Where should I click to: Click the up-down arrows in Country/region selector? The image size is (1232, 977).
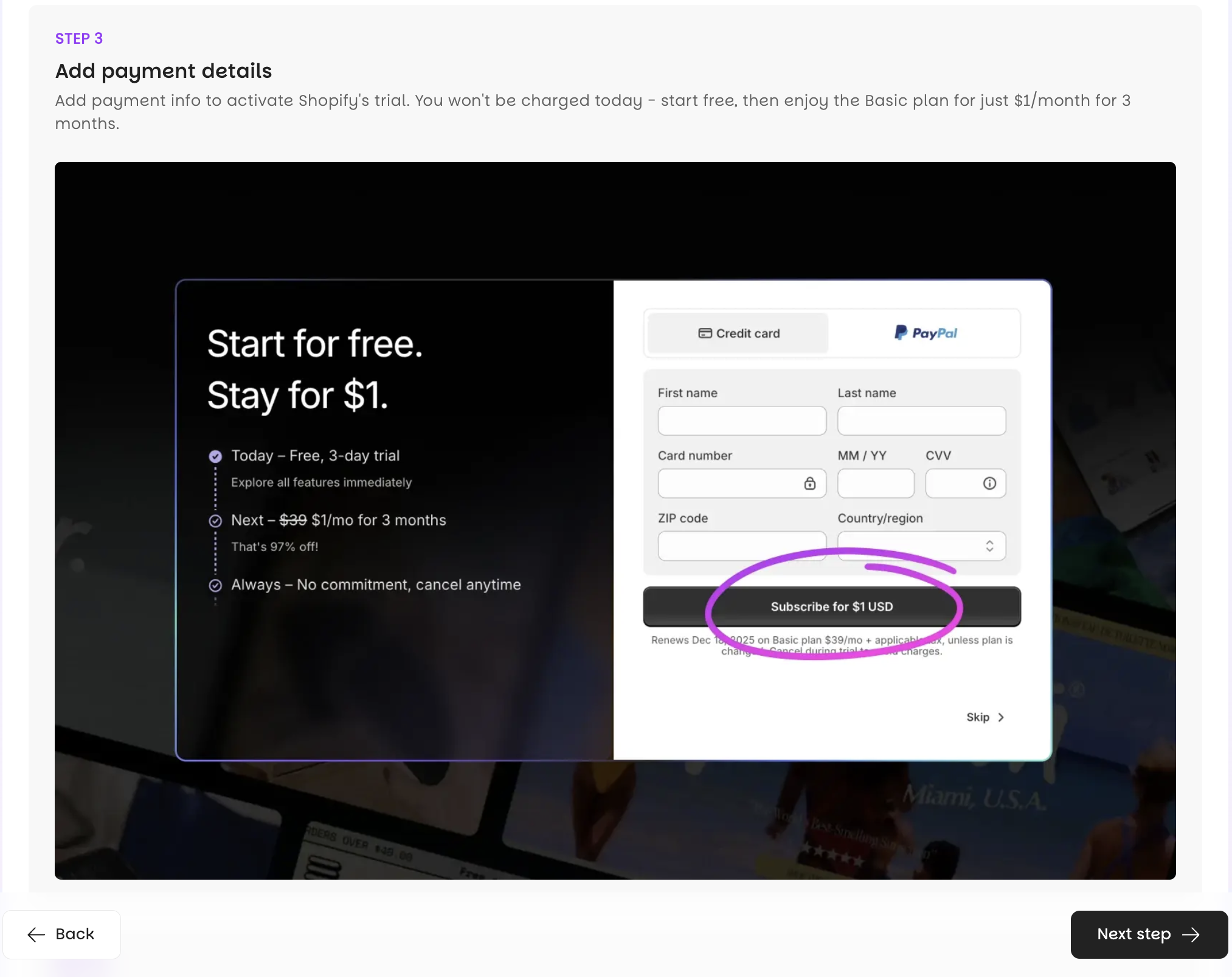click(x=989, y=546)
